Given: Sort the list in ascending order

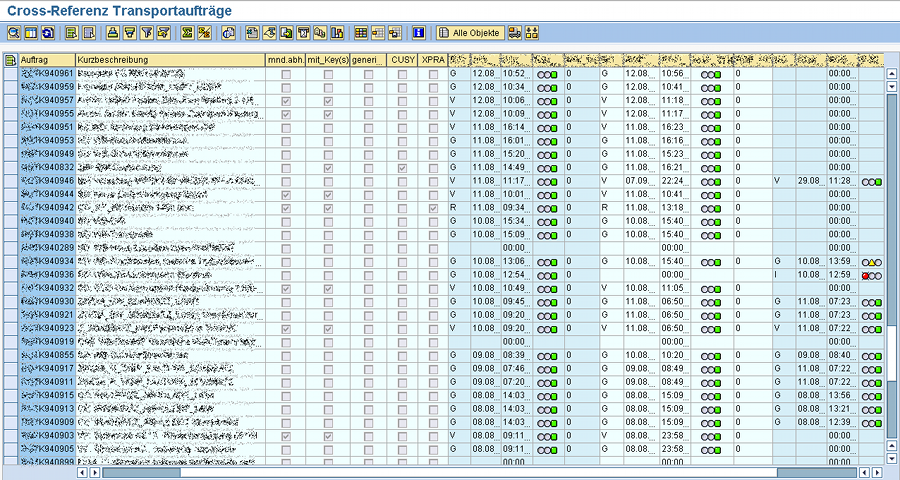Looking at the screenshot, I should pyautogui.click(x=113, y=33).
